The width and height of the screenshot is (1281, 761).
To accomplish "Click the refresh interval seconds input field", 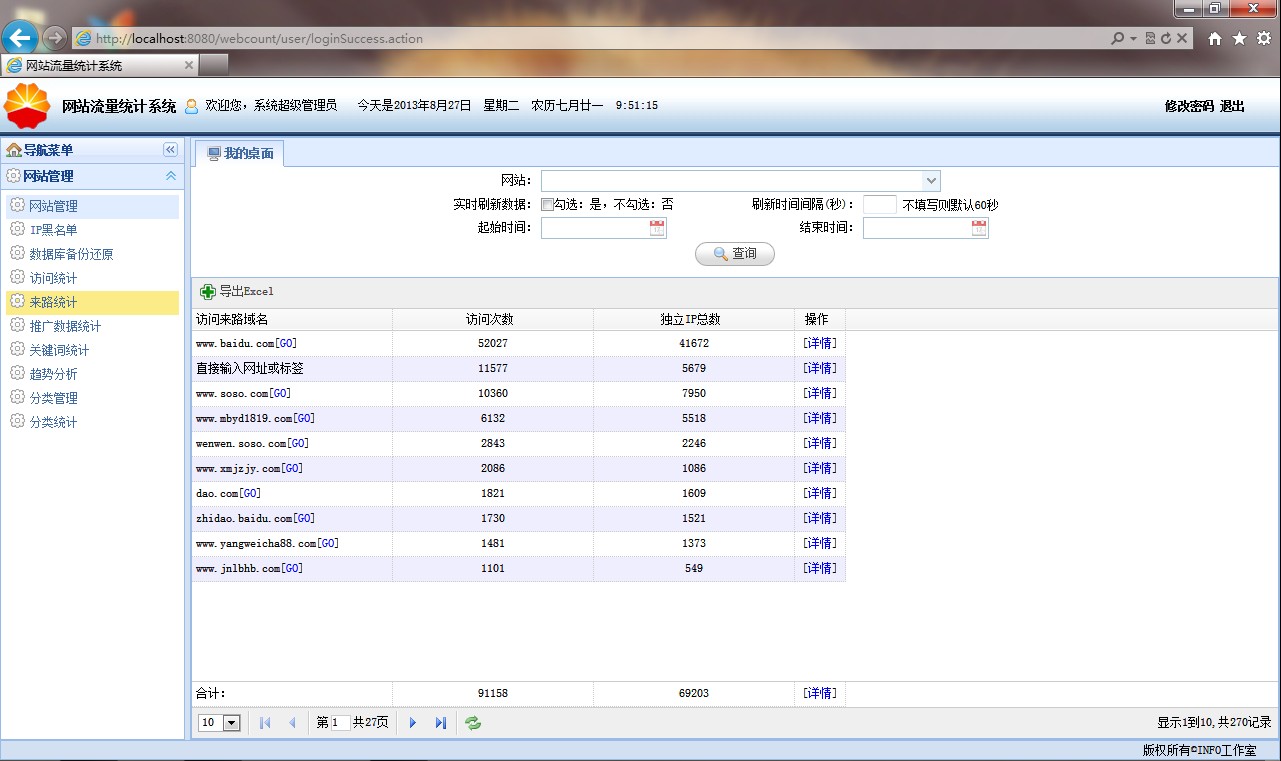I will tap(879, 205).
